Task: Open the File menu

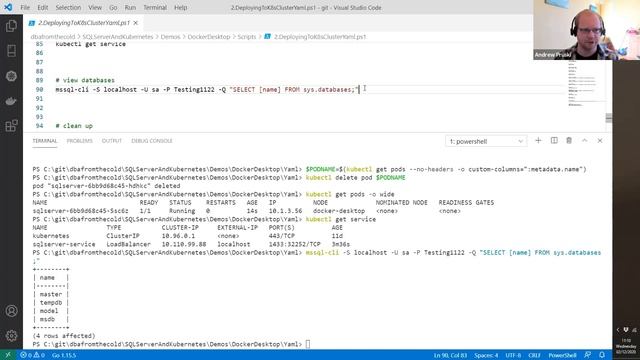Action: point(25,7)
